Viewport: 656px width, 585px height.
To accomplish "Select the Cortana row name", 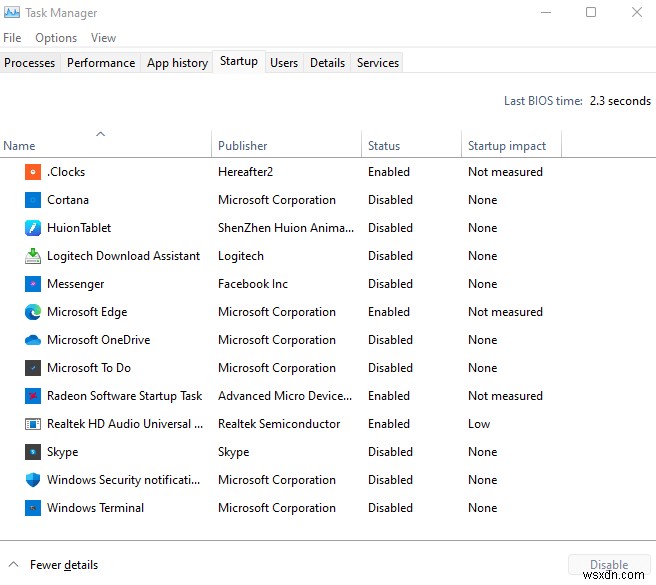I will [68, 200].
